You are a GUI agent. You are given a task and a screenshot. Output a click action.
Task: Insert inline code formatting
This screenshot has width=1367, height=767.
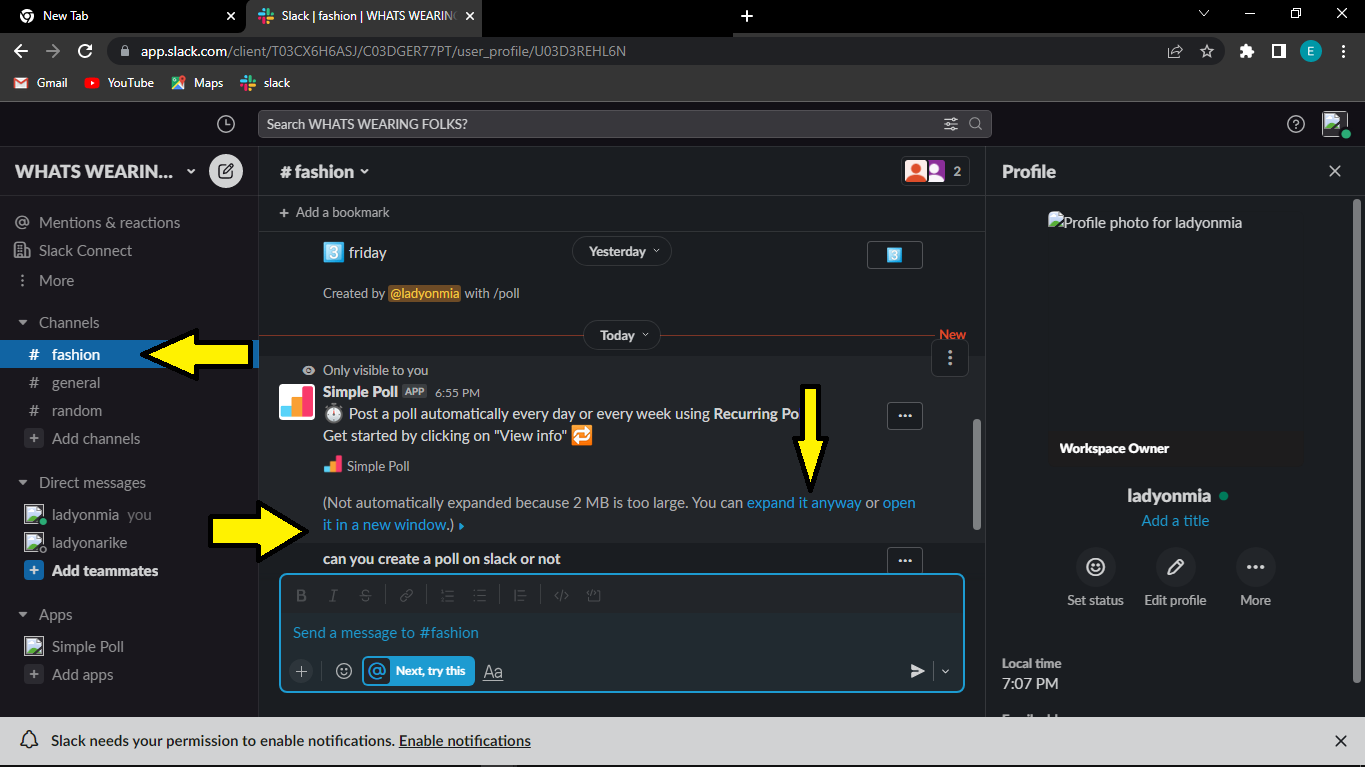click(x=561, y=595)
